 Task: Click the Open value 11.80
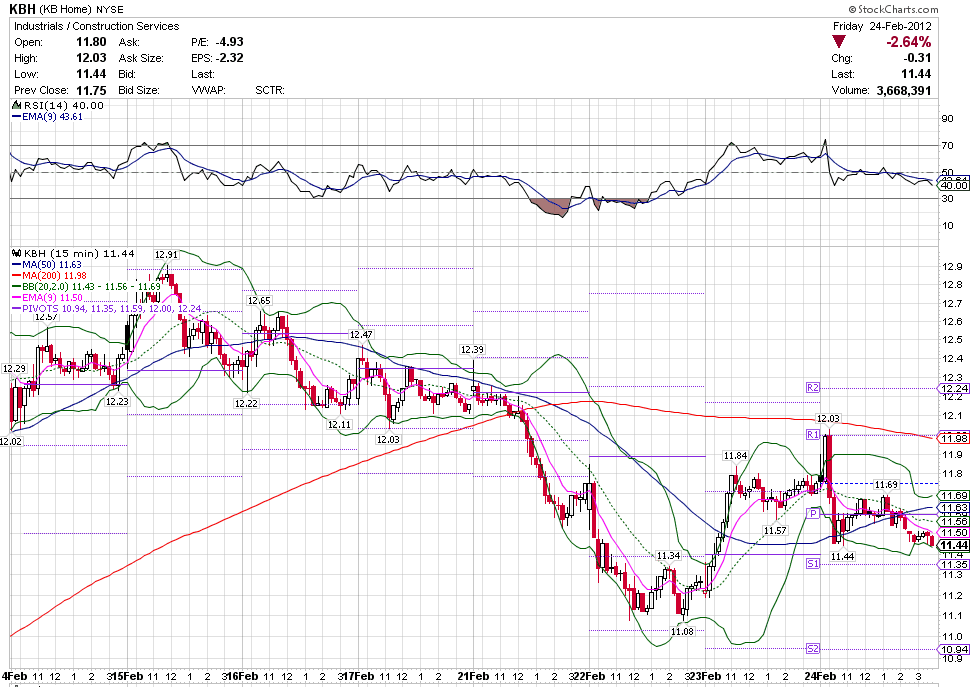pyautogui.click(x=91, y=42)
